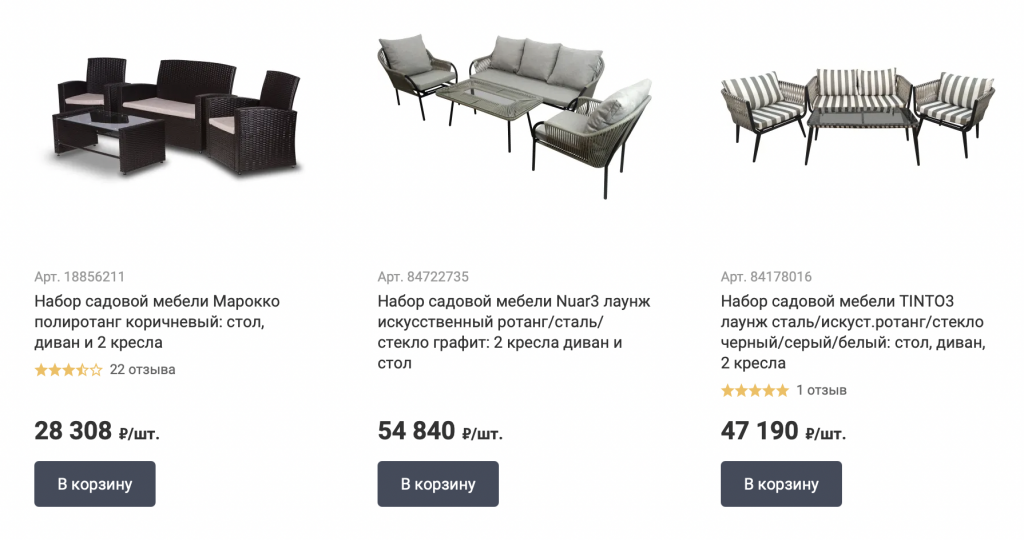View the 1 отзыв review link
This screenshot has width=1024, height=540.
coord(822,390)
